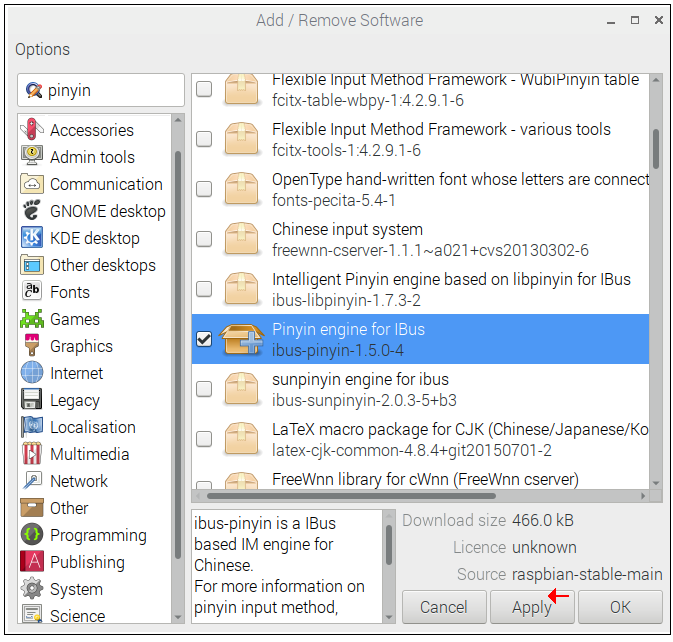Image resolution: width=673 pixels, height=642 pixels.
Task: Click the fonts-pecita package box icon
Action: coord(241,189)
